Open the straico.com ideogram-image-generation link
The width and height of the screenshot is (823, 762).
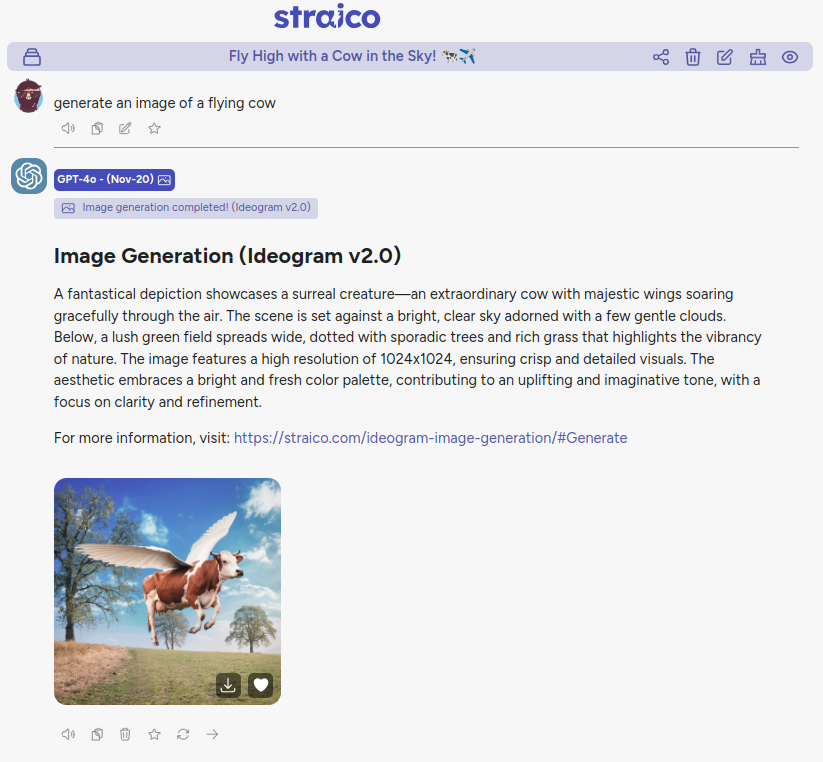[x=430, y=438]
